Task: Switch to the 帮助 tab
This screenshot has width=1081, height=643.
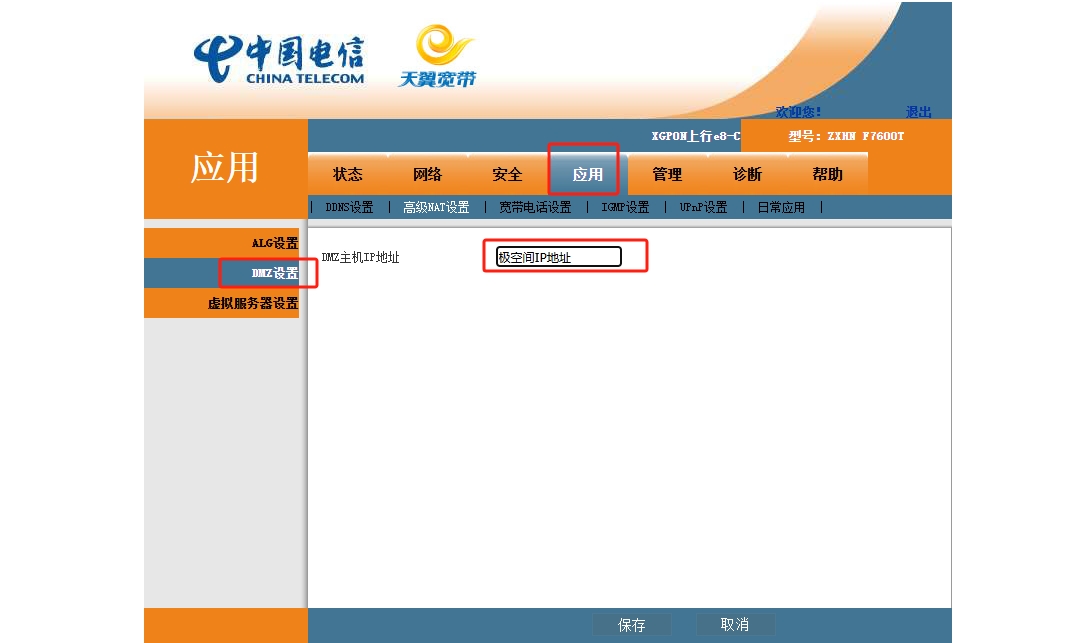Action: pos(827,174)
